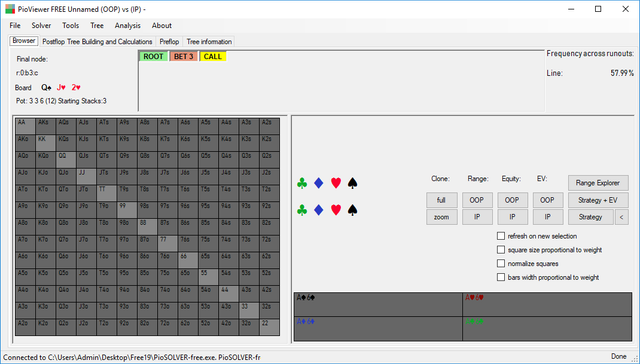Select the red heart suit in bottom row
The height and width of the screenshot is (364, 640).
pyautogui.click(x=336, y=210)
